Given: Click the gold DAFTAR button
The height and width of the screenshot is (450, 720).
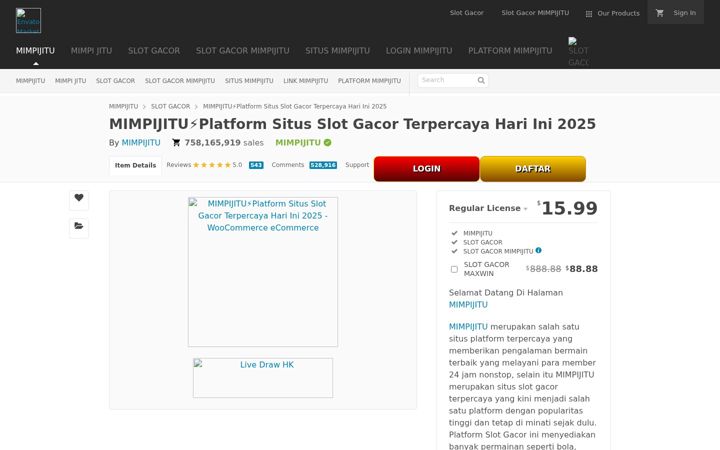Looking at the screenshot, I should point(533,169).
